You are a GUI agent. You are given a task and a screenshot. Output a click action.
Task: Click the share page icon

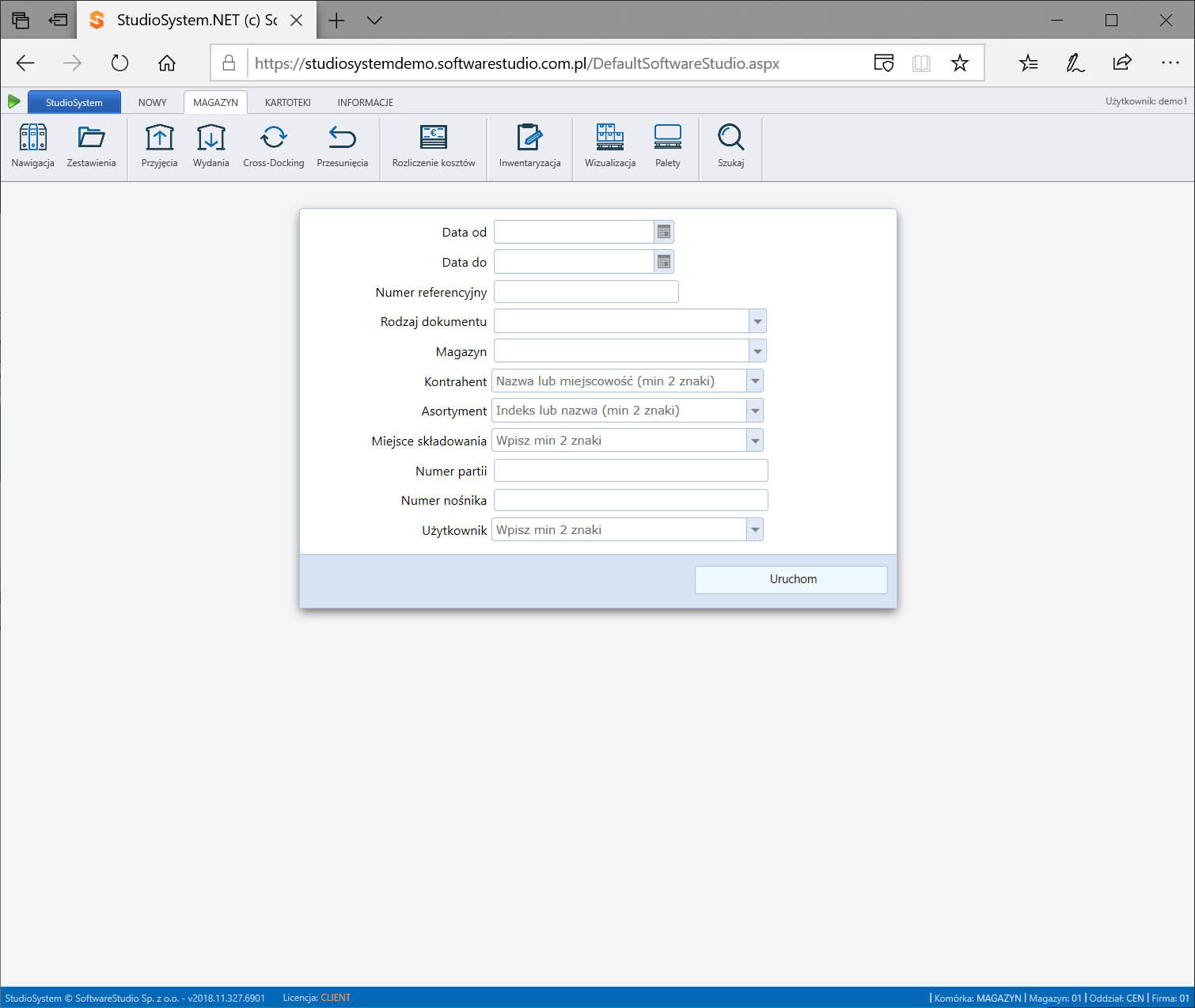pyautogui.click(x=1121, y=63)
